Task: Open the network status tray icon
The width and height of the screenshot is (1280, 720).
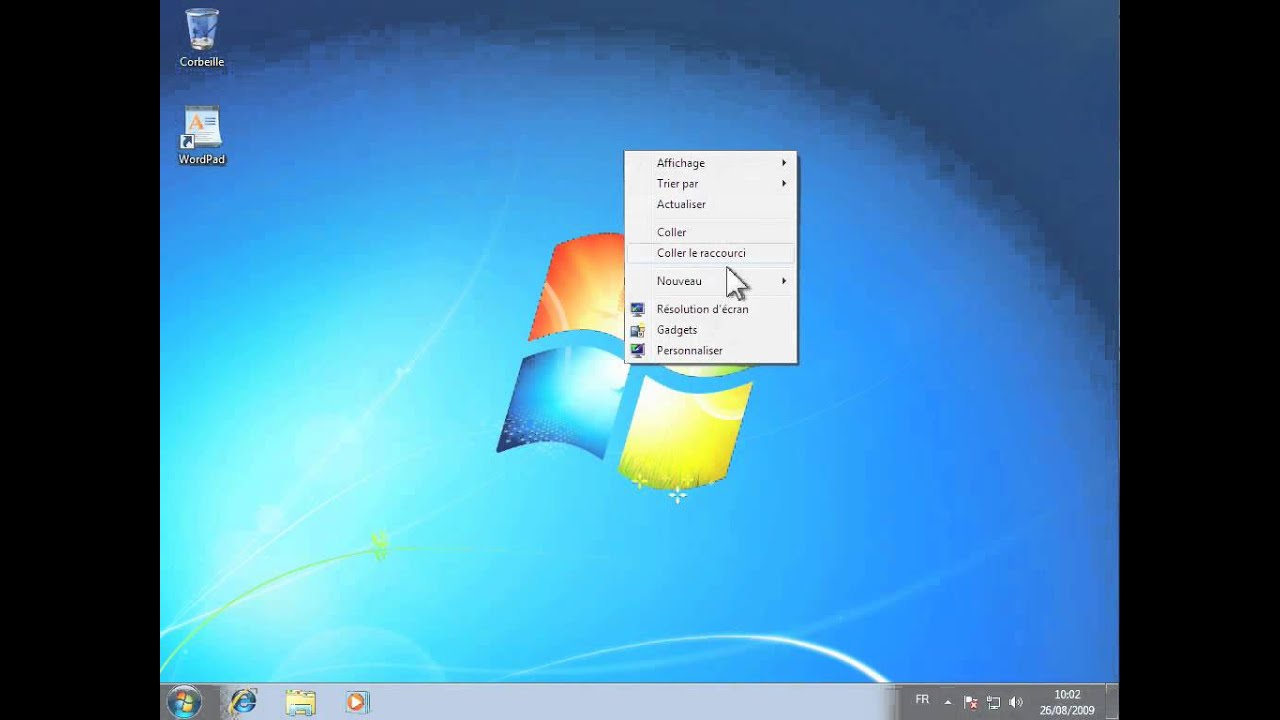Action: coord(994,702)
